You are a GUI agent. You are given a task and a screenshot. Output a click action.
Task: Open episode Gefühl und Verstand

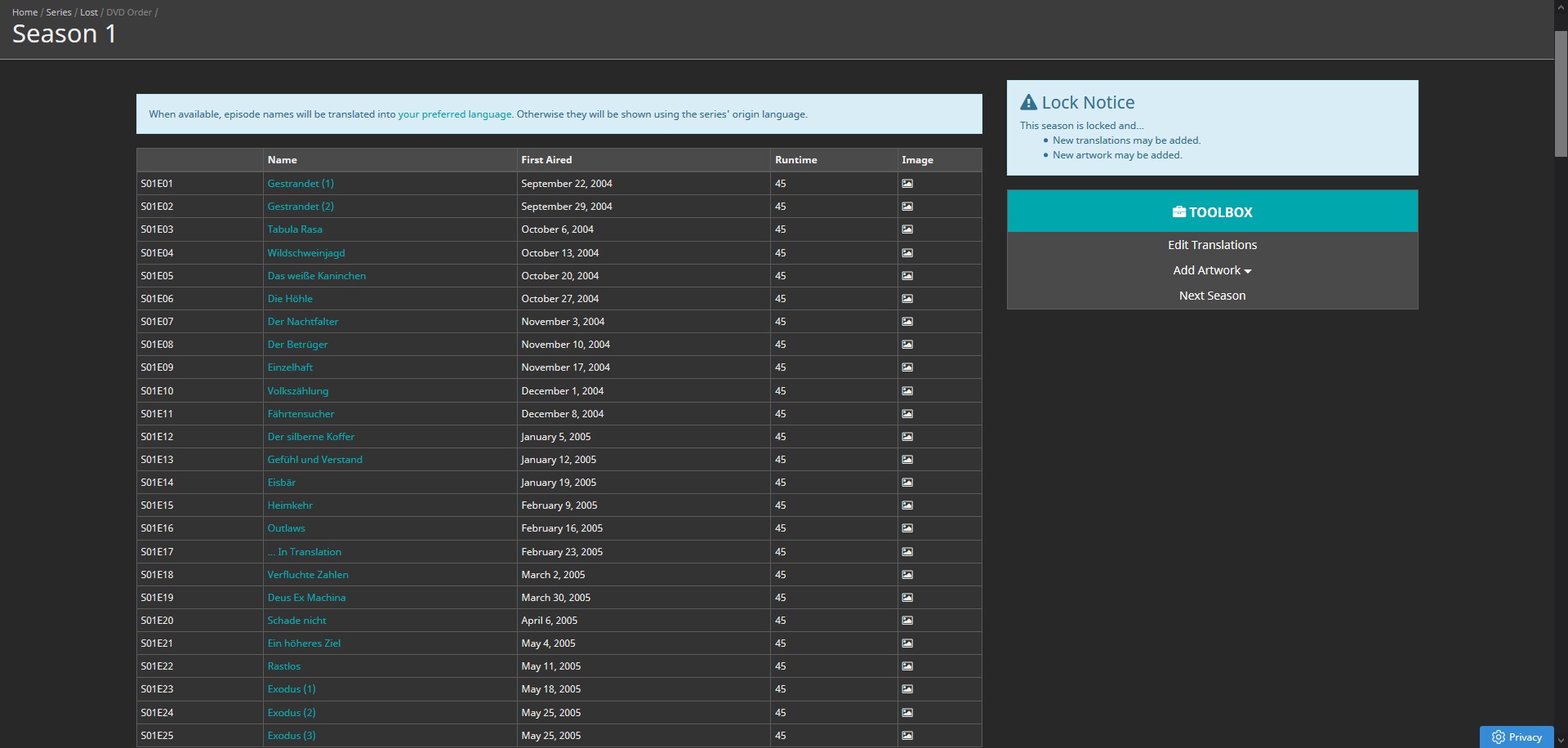click(x=315, y=460)
